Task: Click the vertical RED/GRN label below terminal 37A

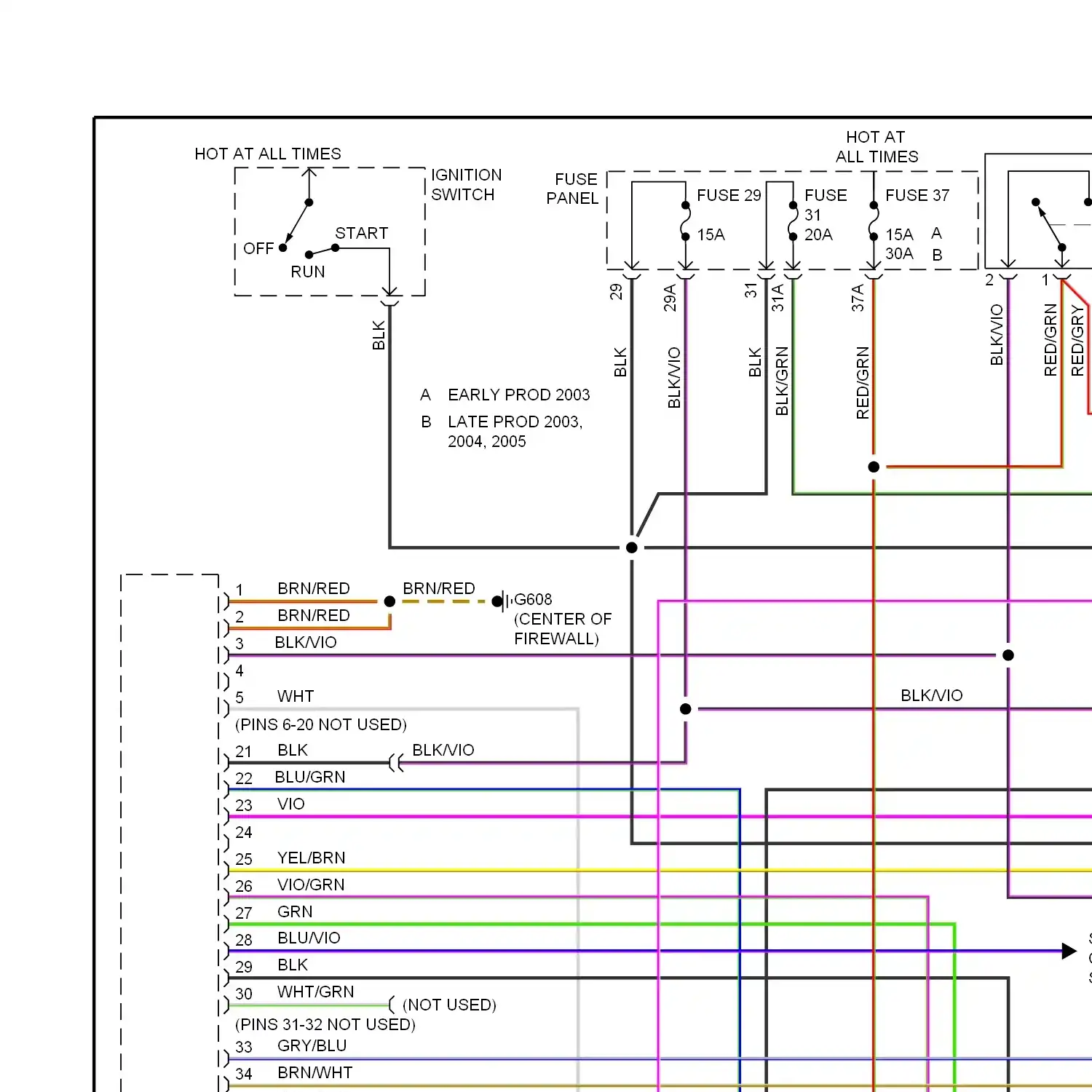Action: pos(863,383)
